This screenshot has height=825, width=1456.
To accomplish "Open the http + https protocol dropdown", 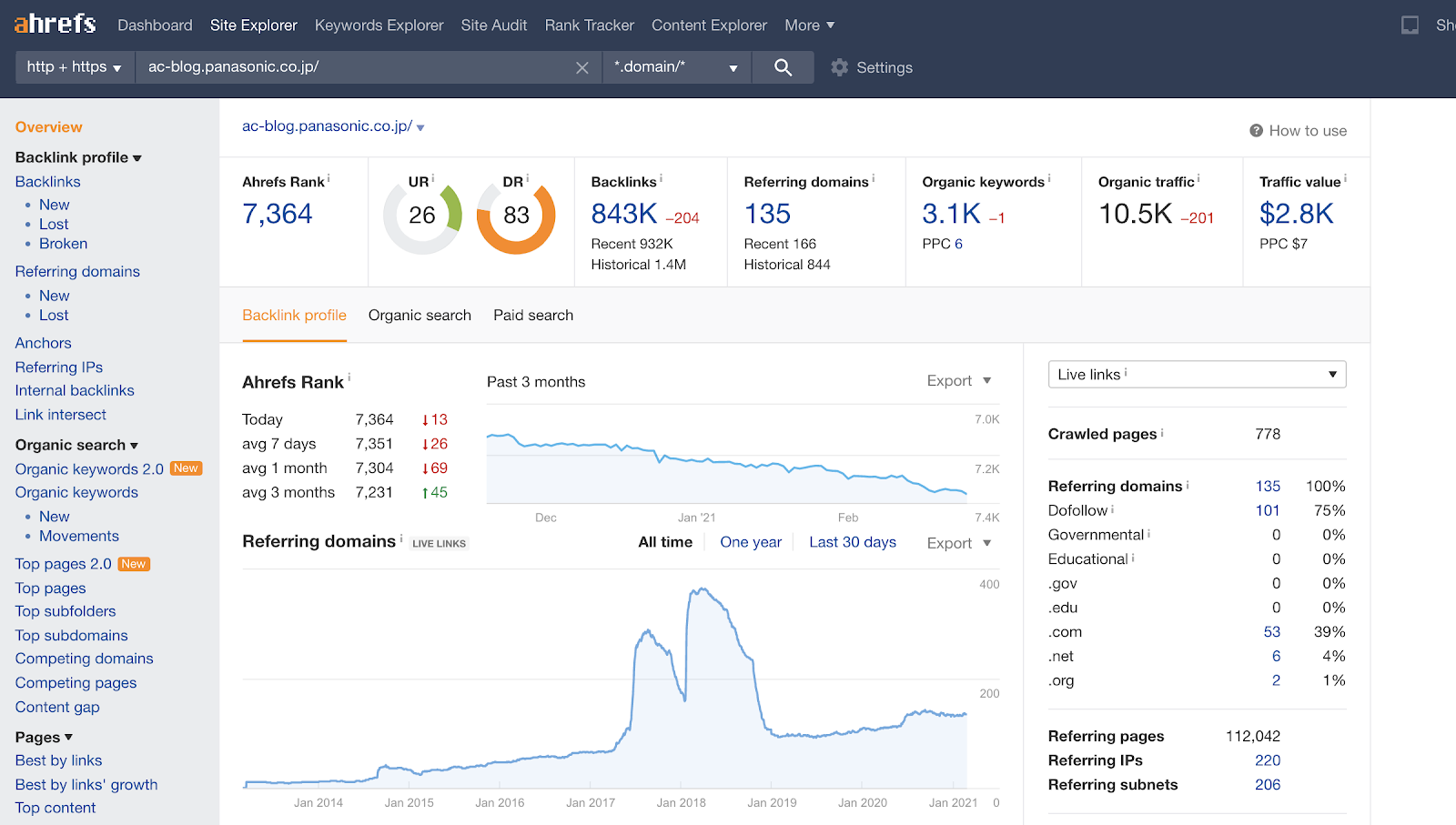I will pos(76,67).
